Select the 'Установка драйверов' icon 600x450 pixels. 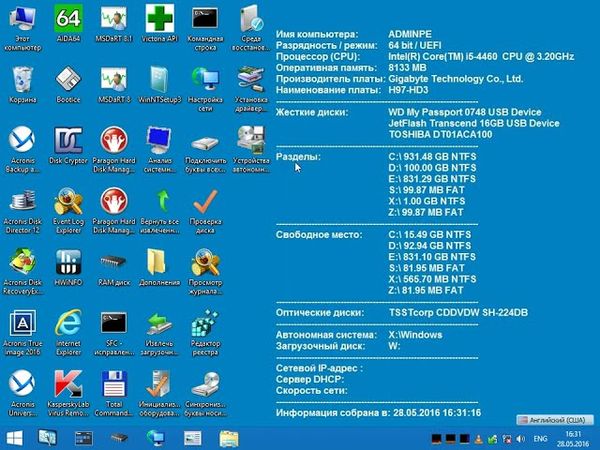click(251, 89)
